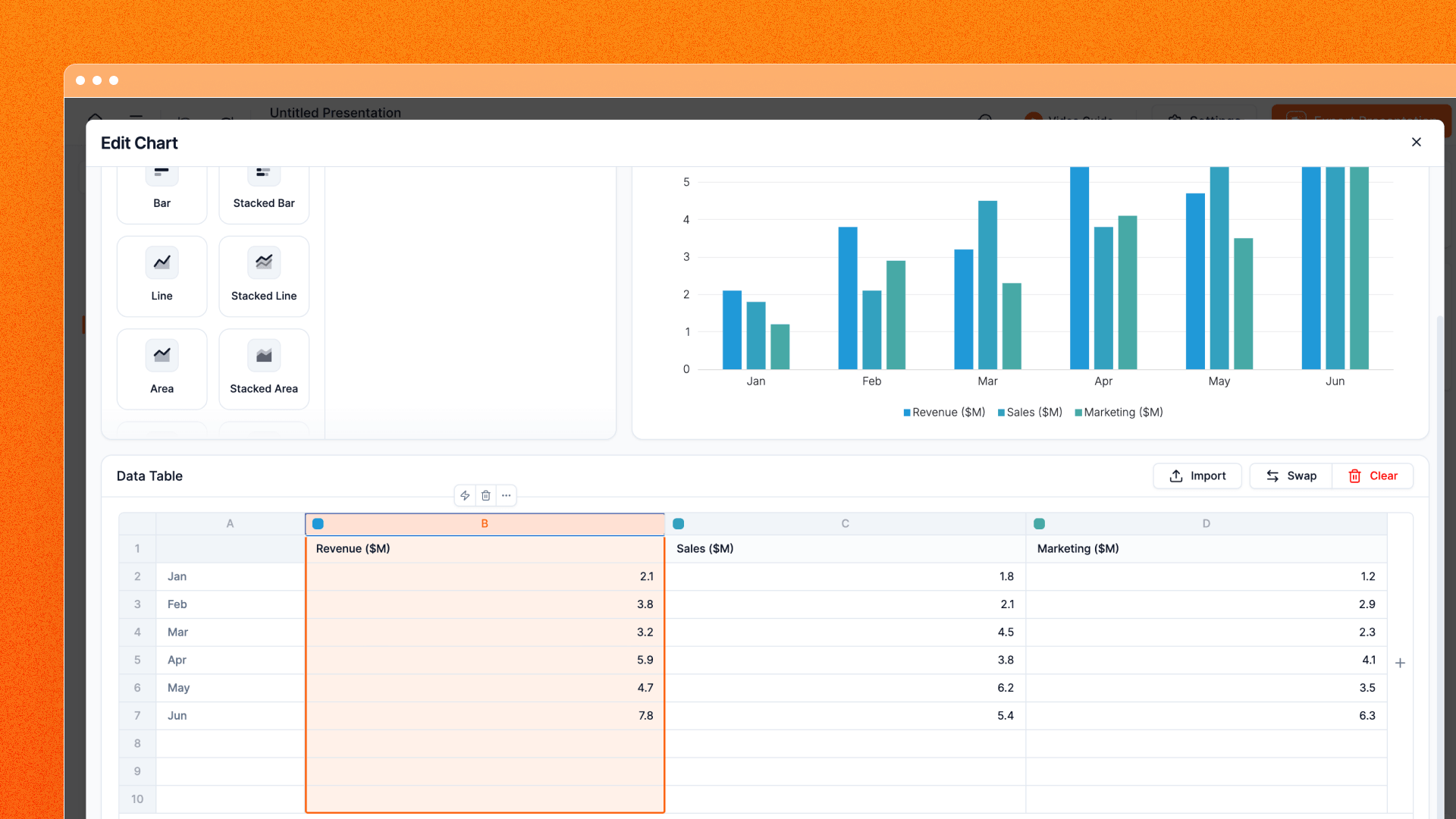The width and height of the screenshot is (1456, 819).
Task: Pick the Stacked Area chart type
Action: point(264,369)
